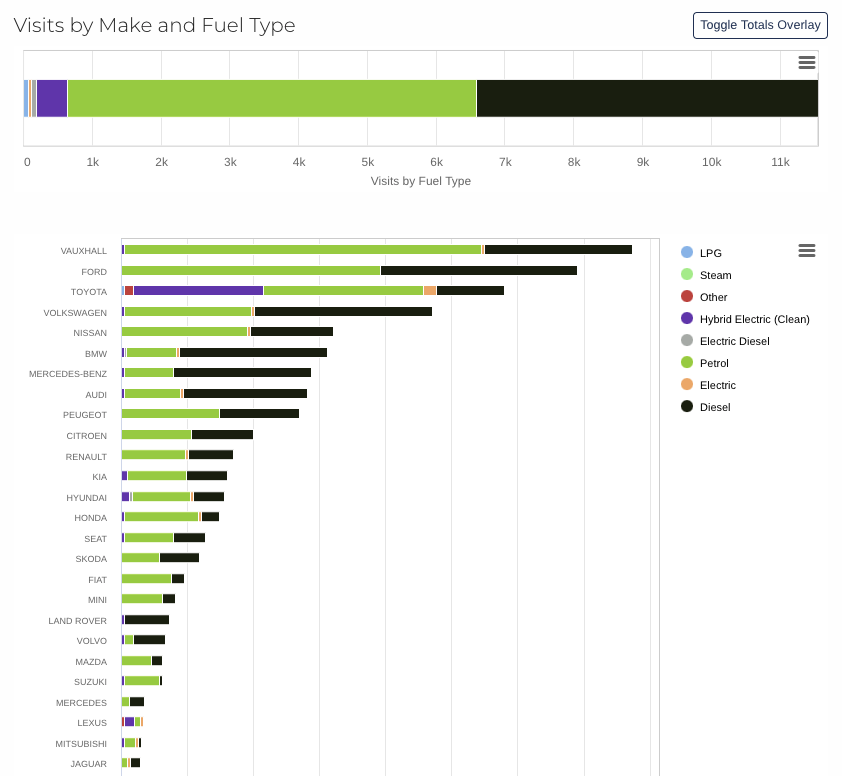Click the LPG legend color marker
Screen dimensions: 842x776
click(687, 253)
